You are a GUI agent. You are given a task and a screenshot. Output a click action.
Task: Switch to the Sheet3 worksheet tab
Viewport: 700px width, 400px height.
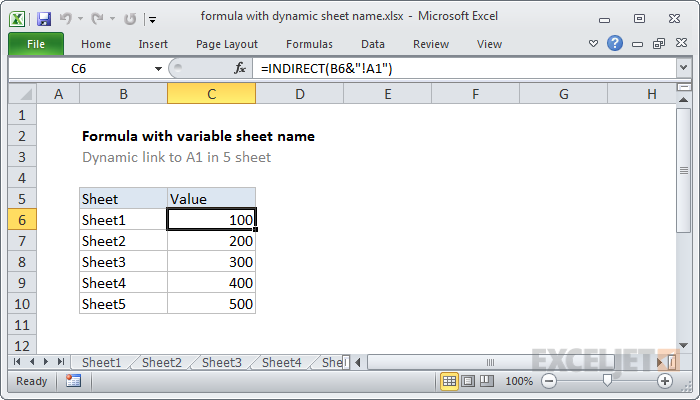coord(221,362)
